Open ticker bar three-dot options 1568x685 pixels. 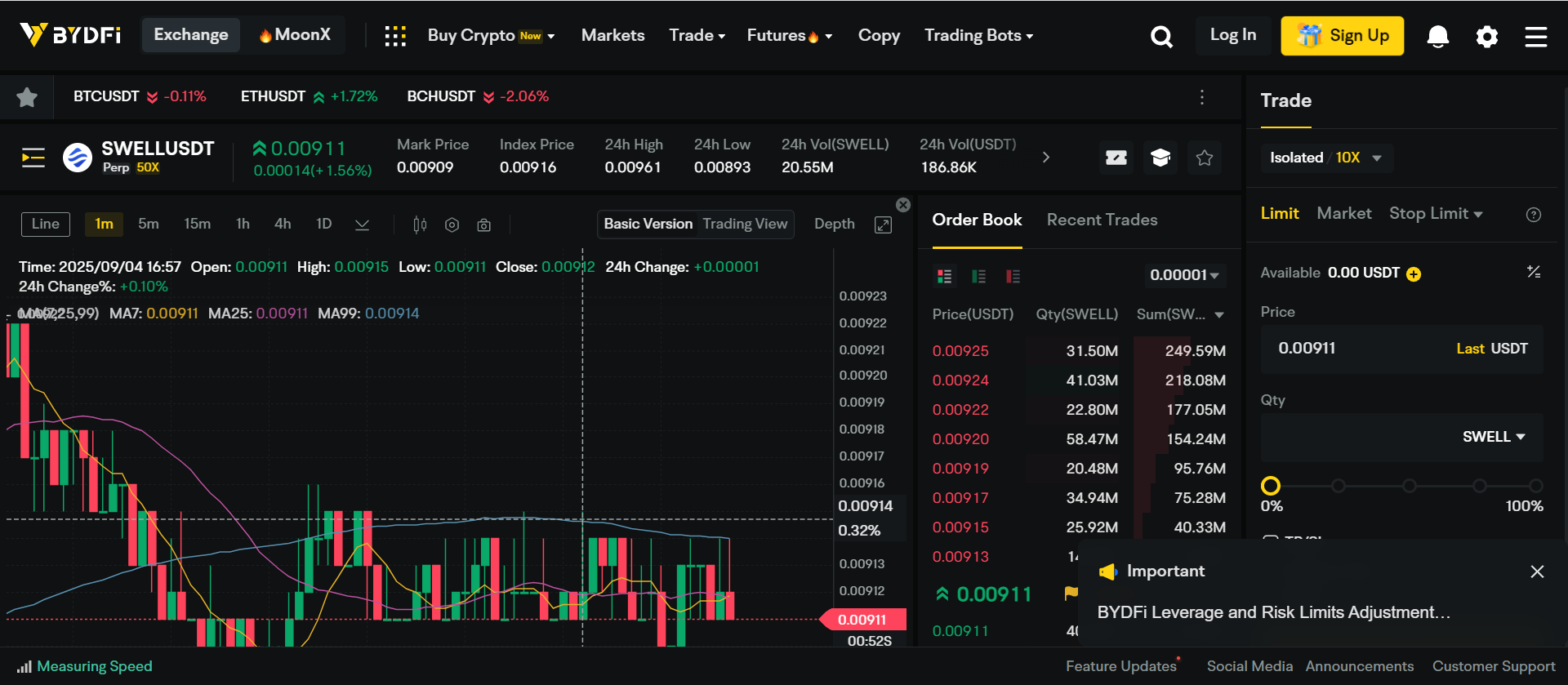1202,97
